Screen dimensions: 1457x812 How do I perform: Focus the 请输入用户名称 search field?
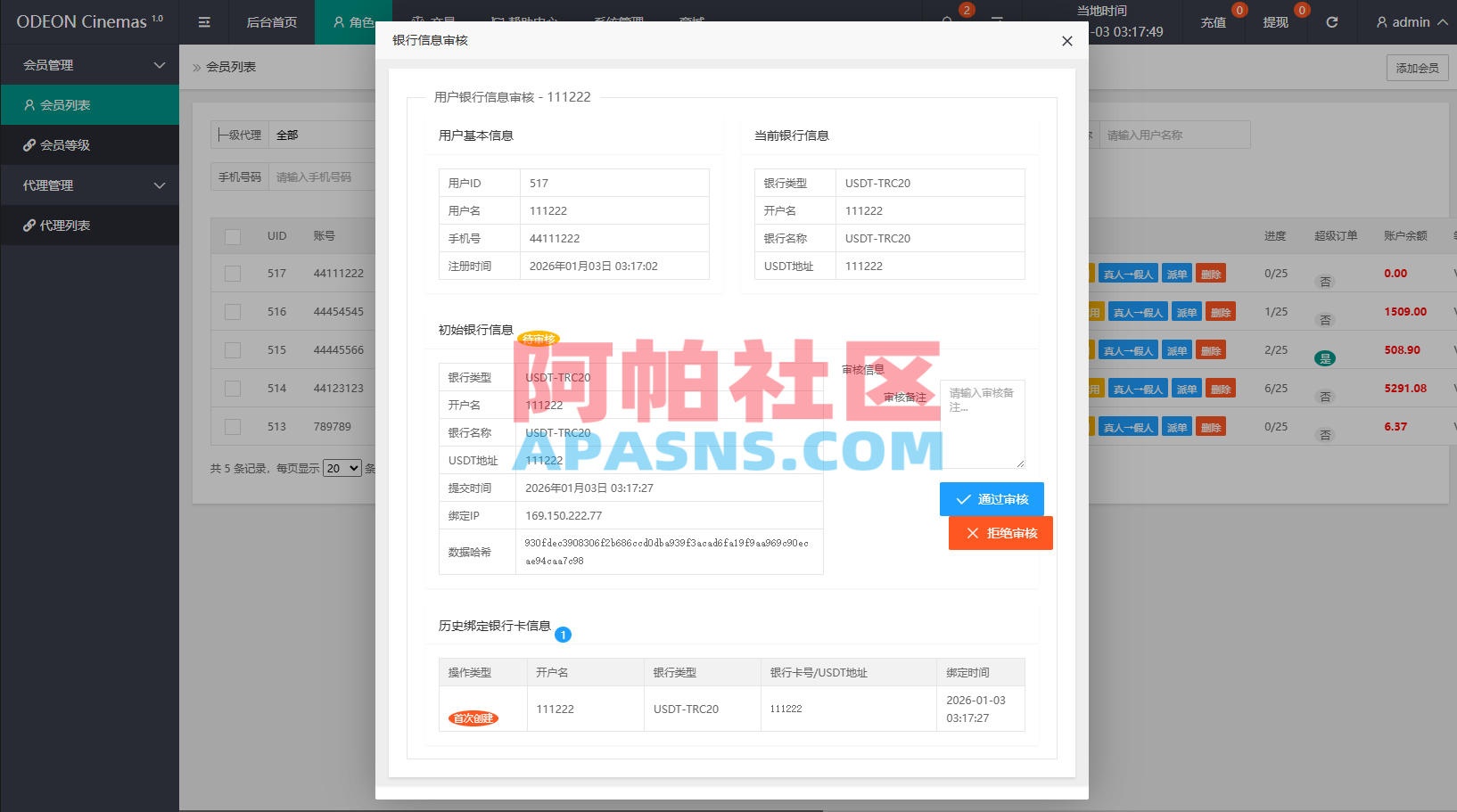point(1174,135)
